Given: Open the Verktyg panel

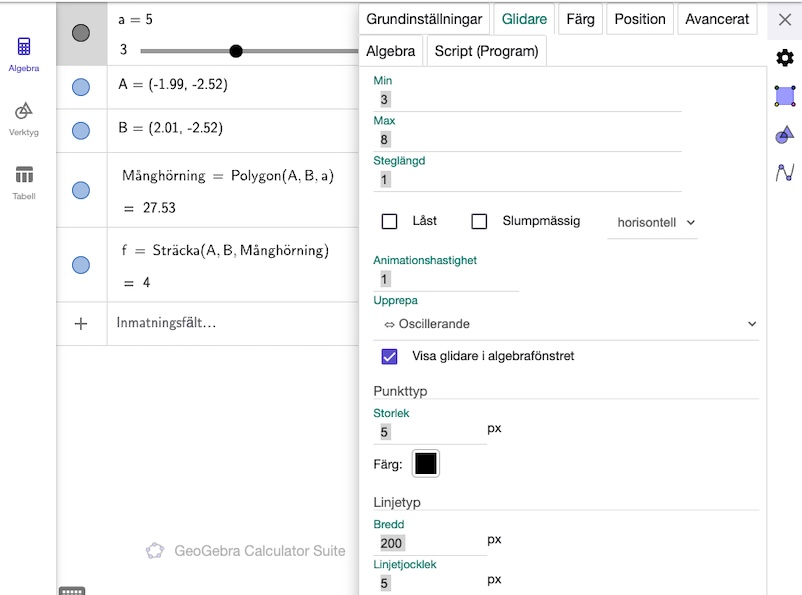Looking at the screenshot, I should (x=25, y=118).
